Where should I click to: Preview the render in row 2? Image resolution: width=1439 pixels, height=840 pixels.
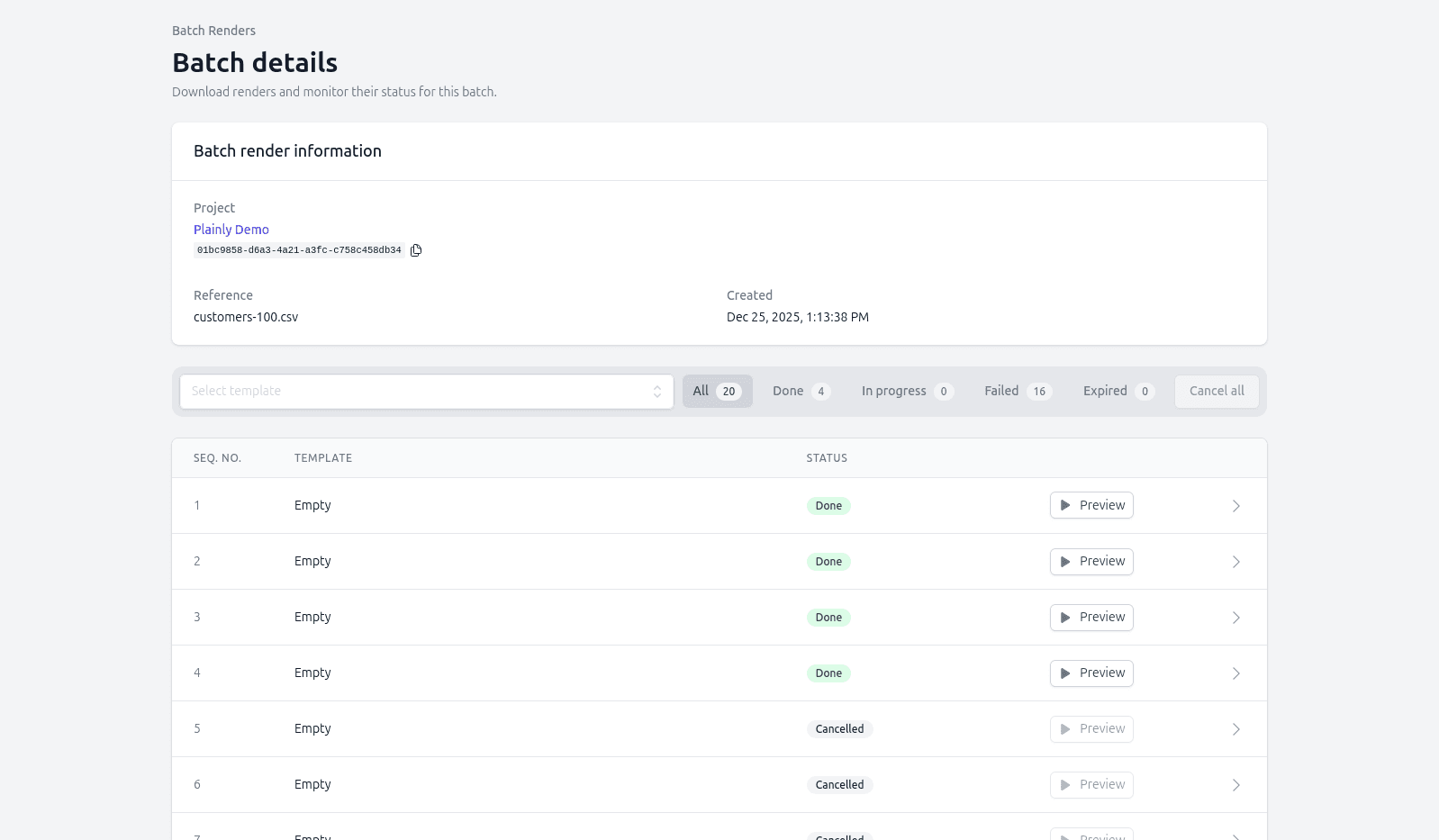point(1091,561)
